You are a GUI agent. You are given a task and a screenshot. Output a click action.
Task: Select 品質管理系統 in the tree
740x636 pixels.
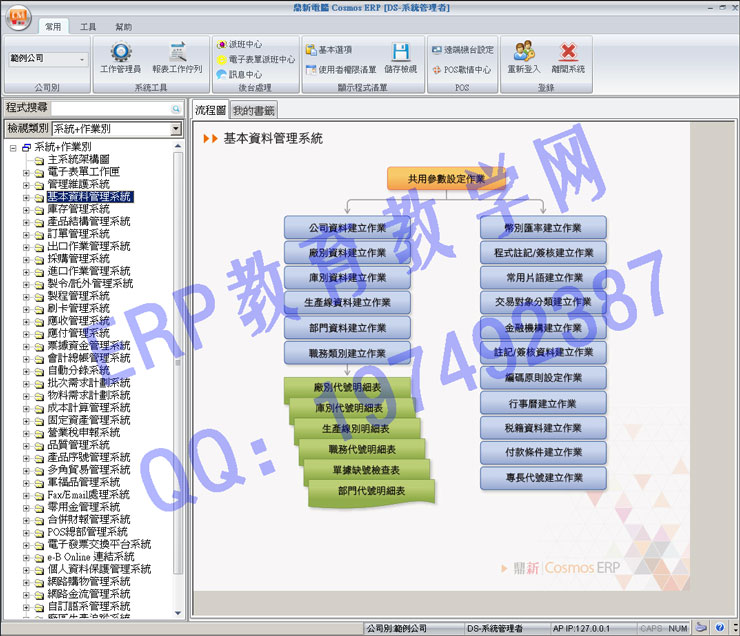point(78,445)
